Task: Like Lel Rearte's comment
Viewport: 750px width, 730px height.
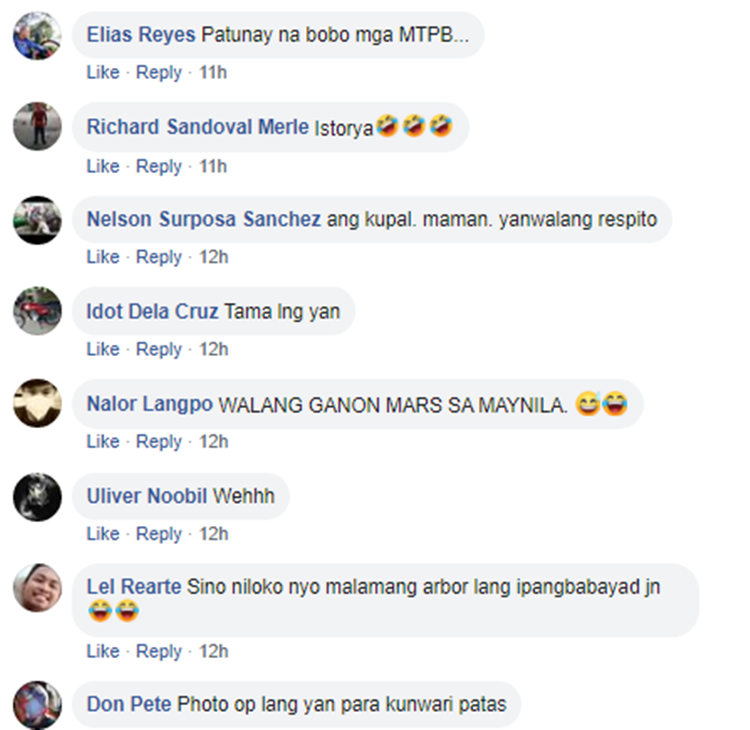Action: (x=103, y=651)
